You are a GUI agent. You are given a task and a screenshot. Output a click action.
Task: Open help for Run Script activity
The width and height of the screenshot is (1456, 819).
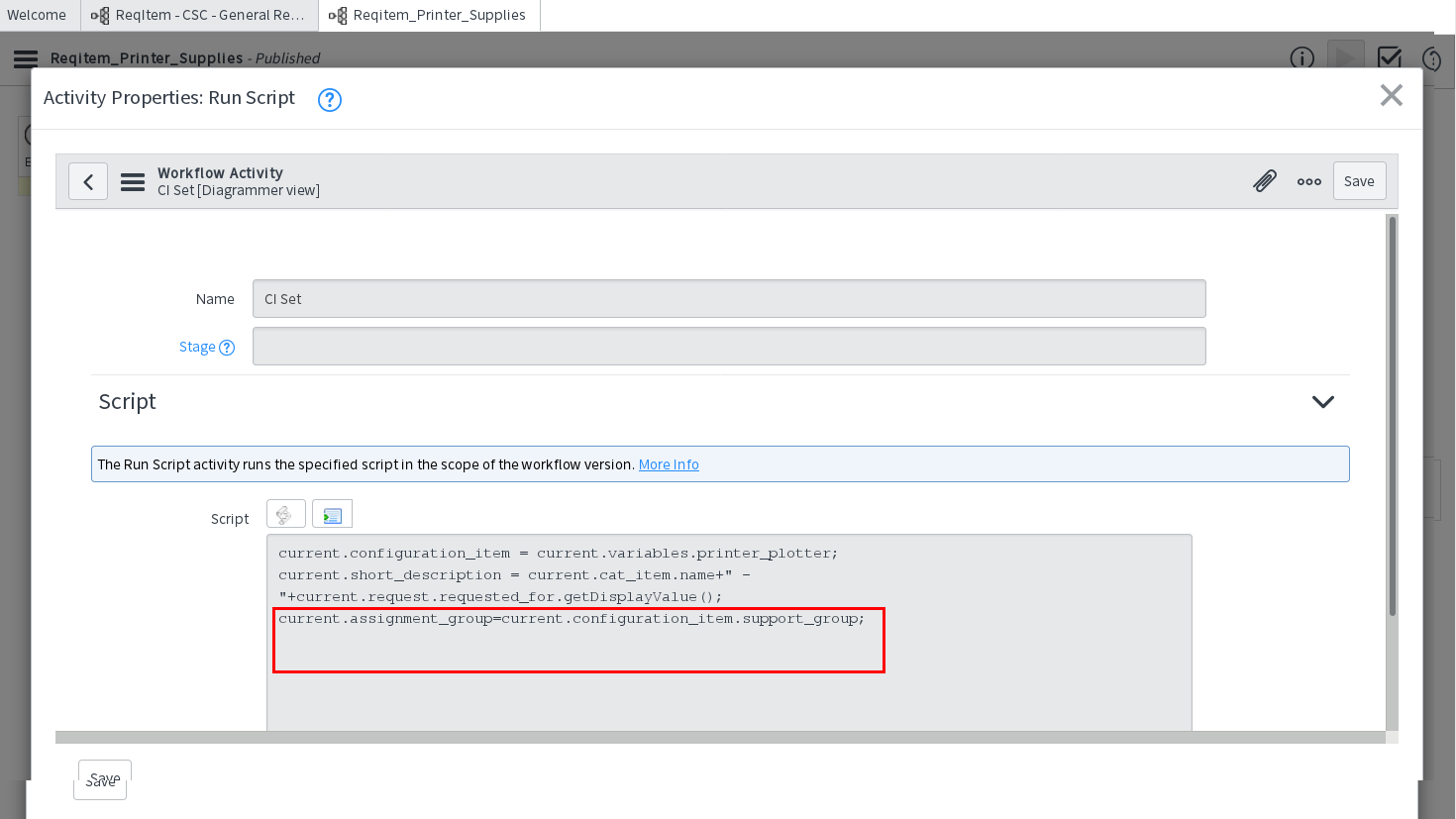(330, 99)
